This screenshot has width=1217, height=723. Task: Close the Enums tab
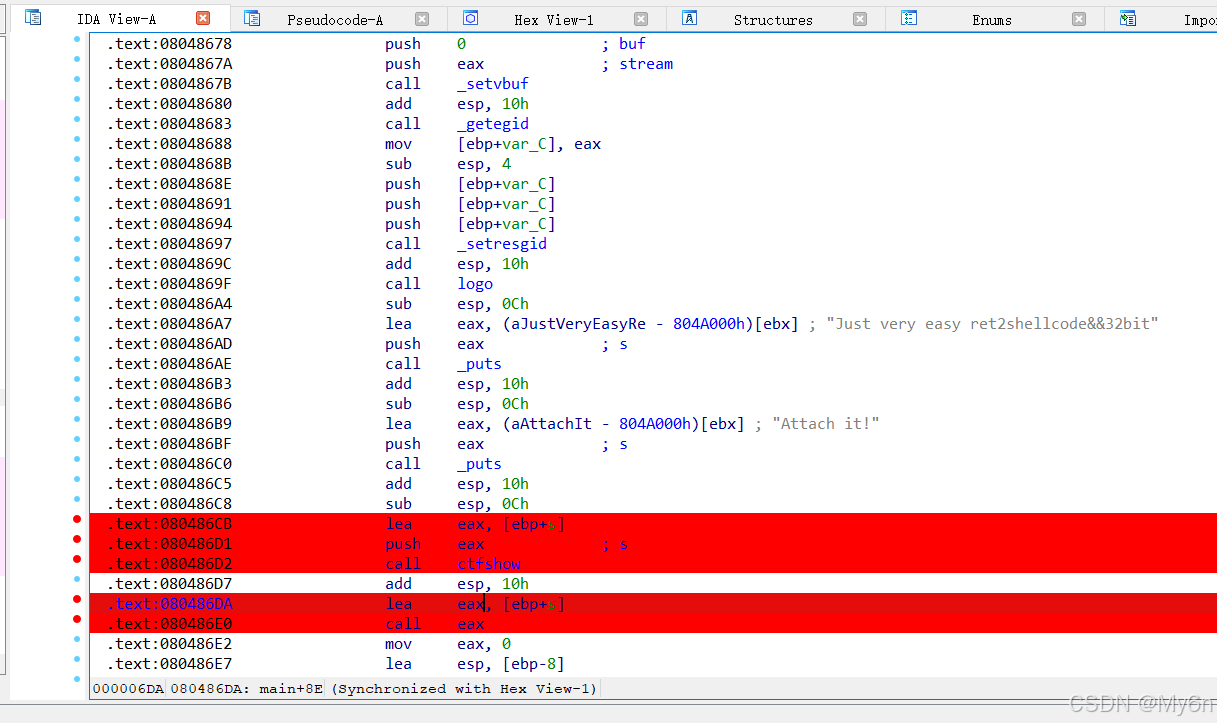click(x=1079, y=18)
